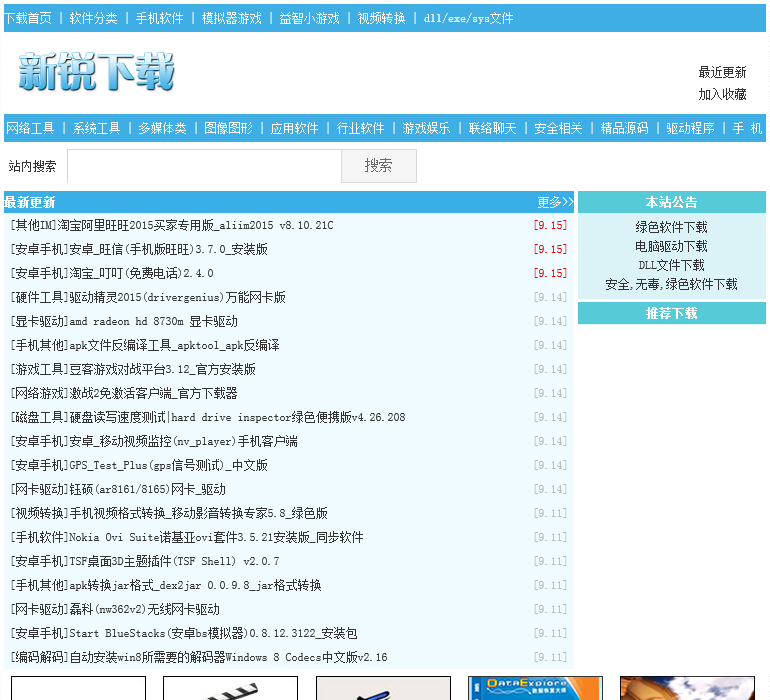Open the 联络聊天 category

[493, 129]
